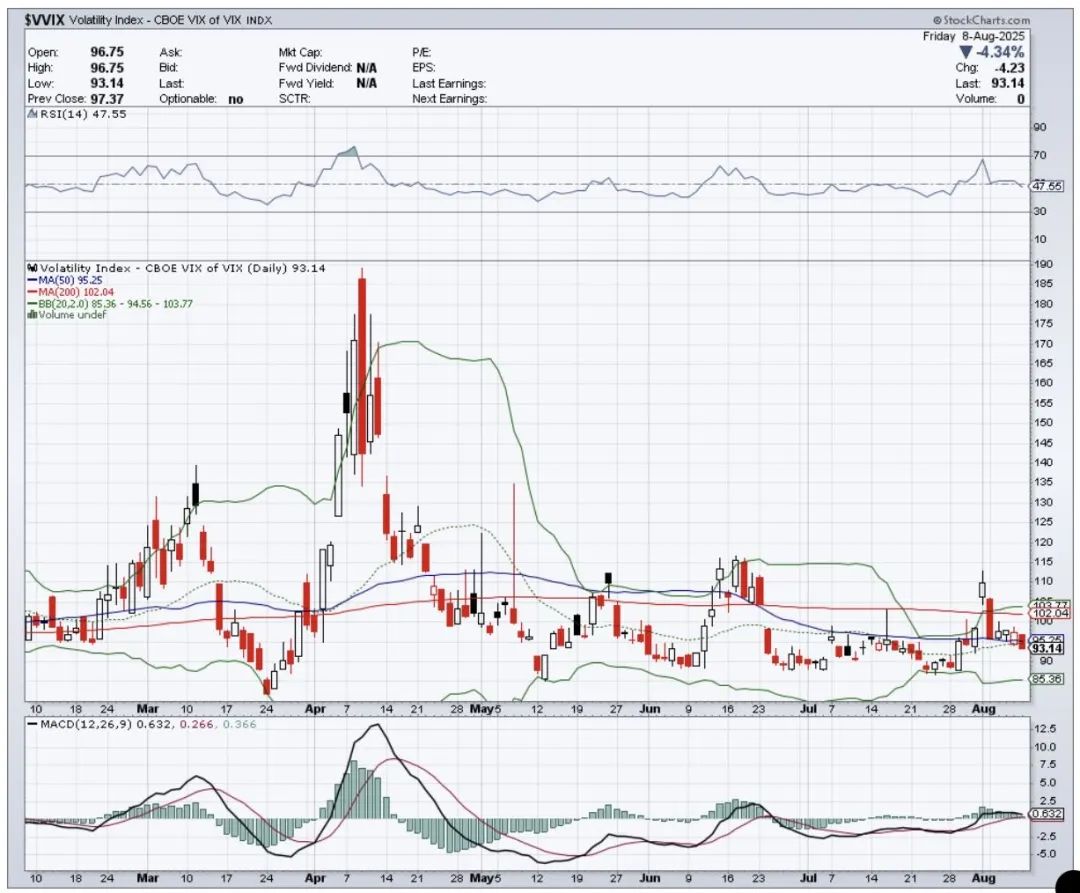This screenshot has height=893, width=1080.
Task: Click the MA(50) 95.25 legend entry
Action: pos(70,280)
